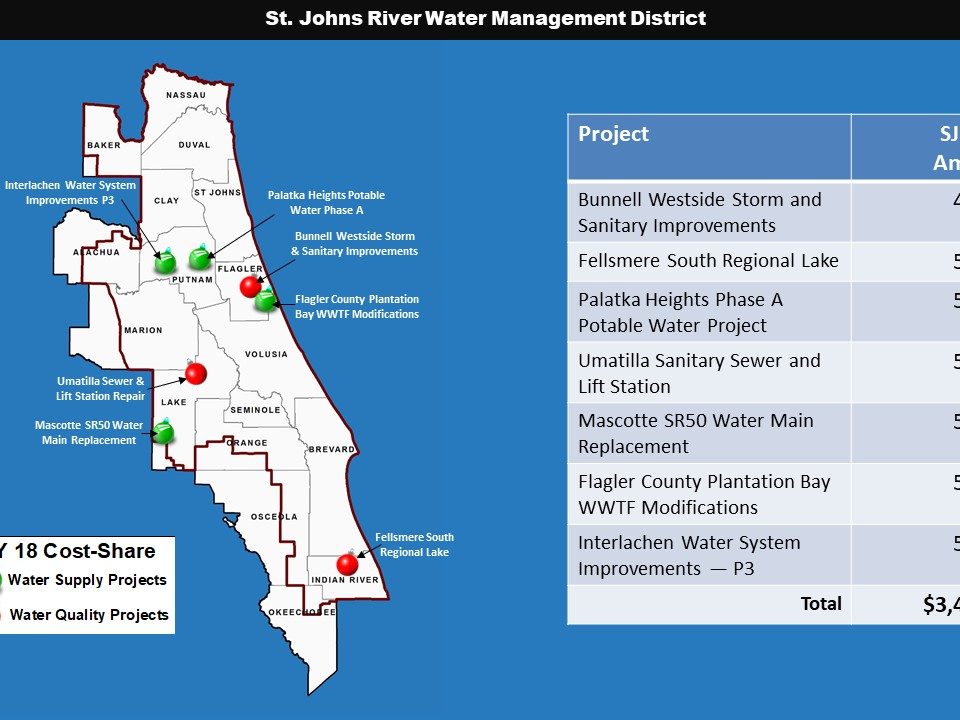Click the INDIAN RIVER county name
The width and height of the screenshot is (960, 720).
click(x=345, y=580)
